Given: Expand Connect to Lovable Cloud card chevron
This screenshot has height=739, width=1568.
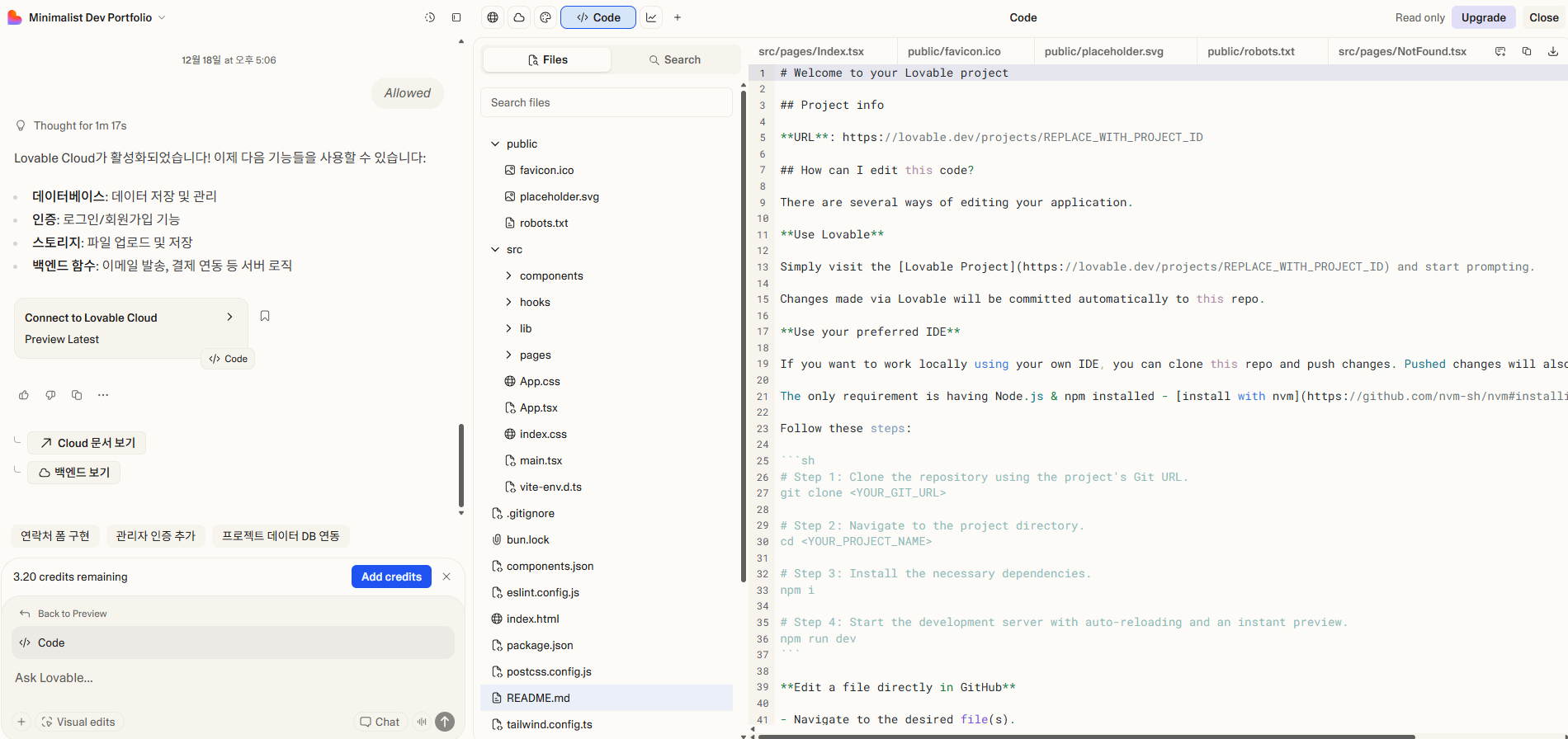Looking at the screenshot, I should 229,317.
